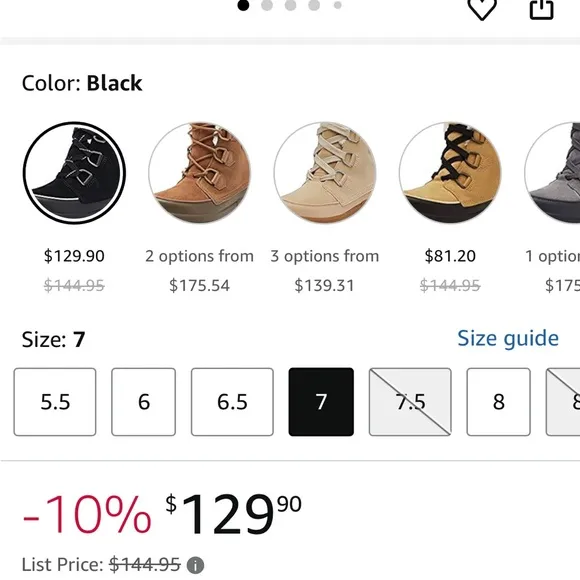Choose size 6

[144, 402]
